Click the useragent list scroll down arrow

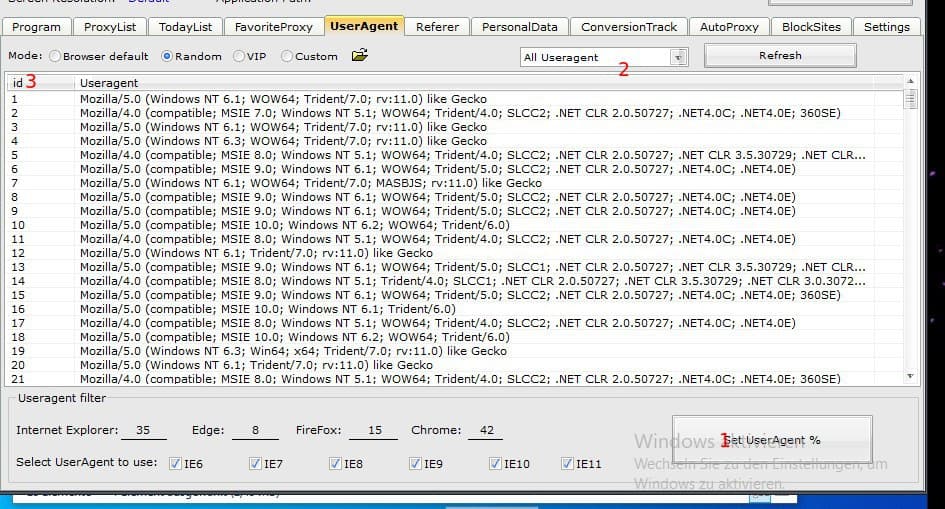point(910,376)
